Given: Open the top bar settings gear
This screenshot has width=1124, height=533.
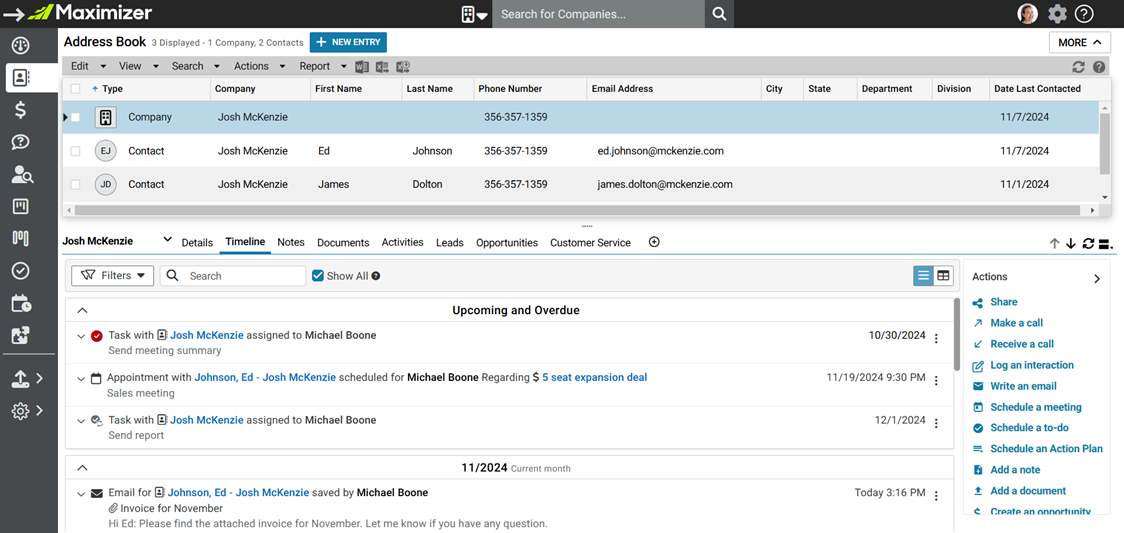Looking at the screenshot, I should (1057, 14).
